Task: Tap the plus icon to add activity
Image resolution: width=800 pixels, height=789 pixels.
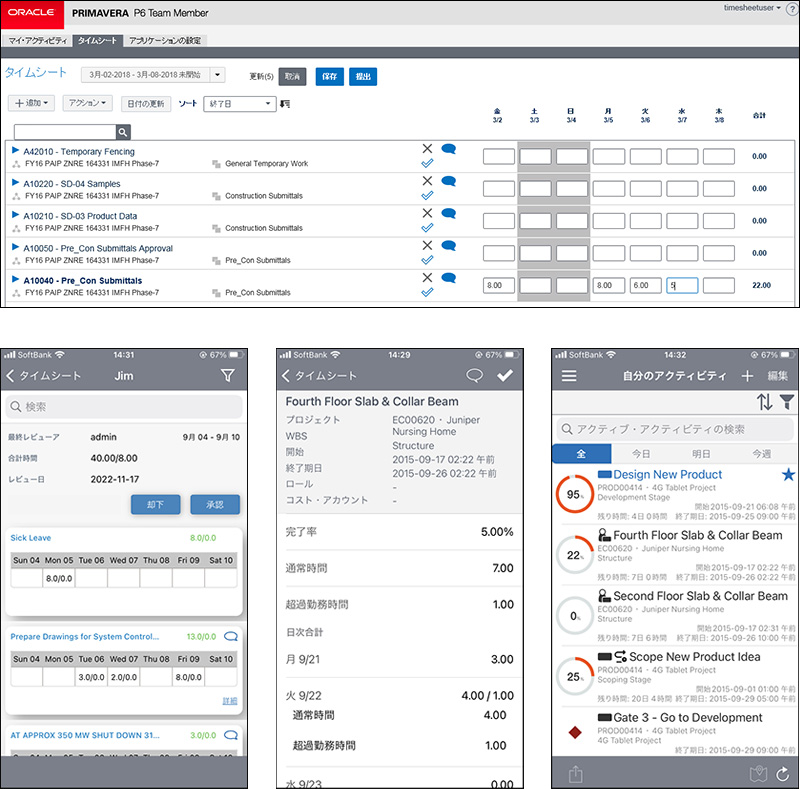Action: click(747, 376)
